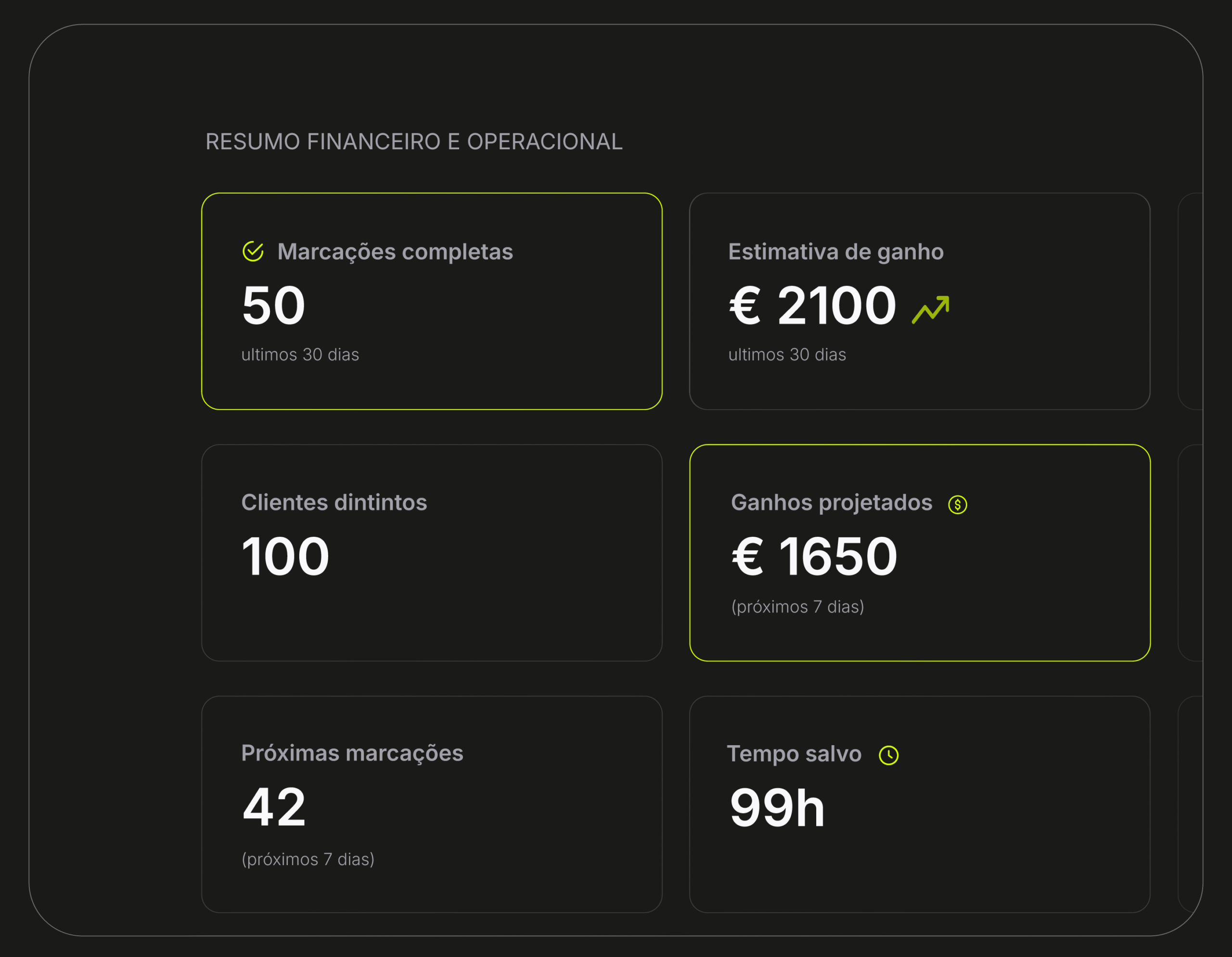1232x957 pixels.
Task: Click the 99h time saved value
Action: pos(777,807)
